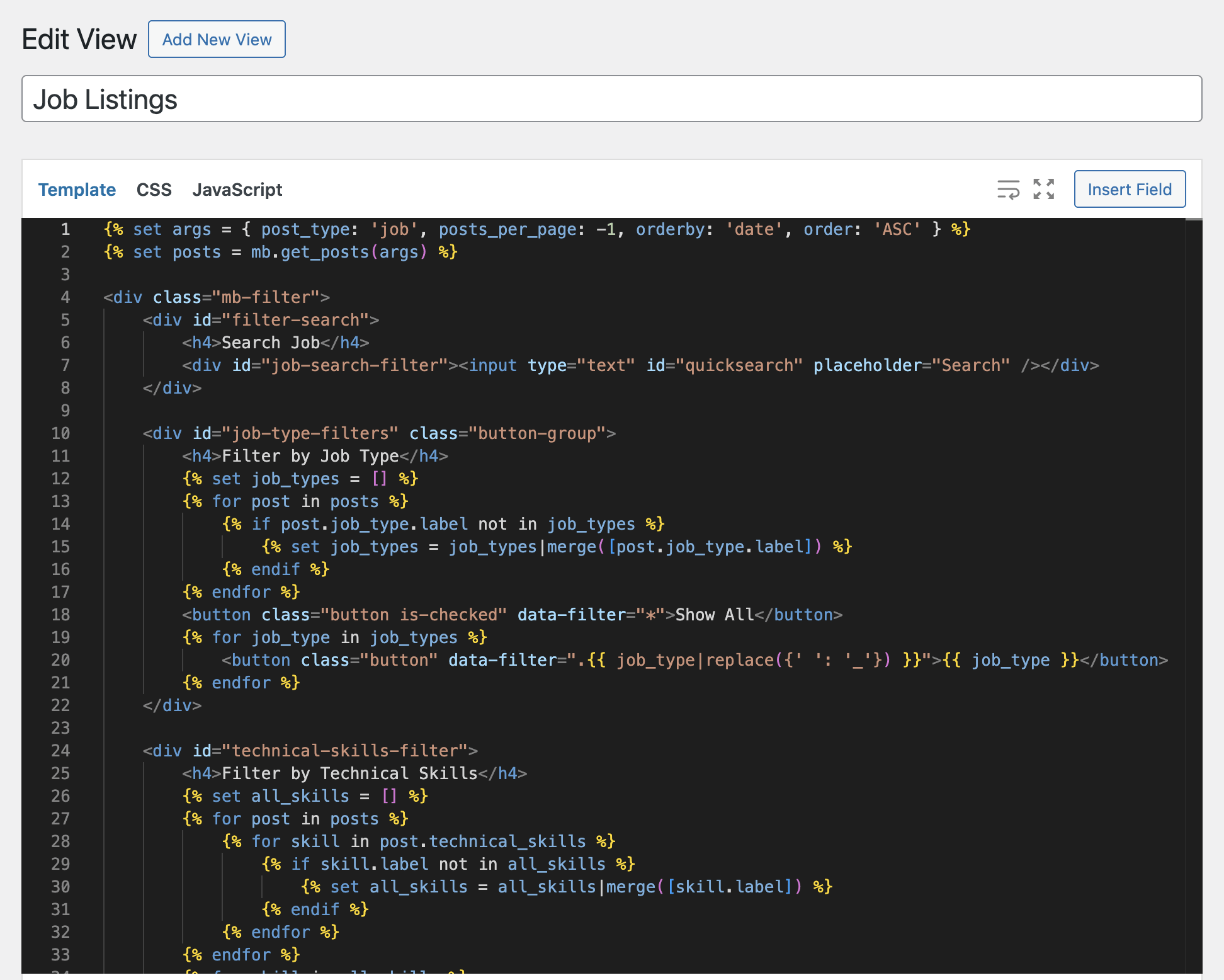Viewport: 1224px width, 980px height.
Task: Click 'posts_per_page' argument on line 1
Action: [x=507, y=229]
